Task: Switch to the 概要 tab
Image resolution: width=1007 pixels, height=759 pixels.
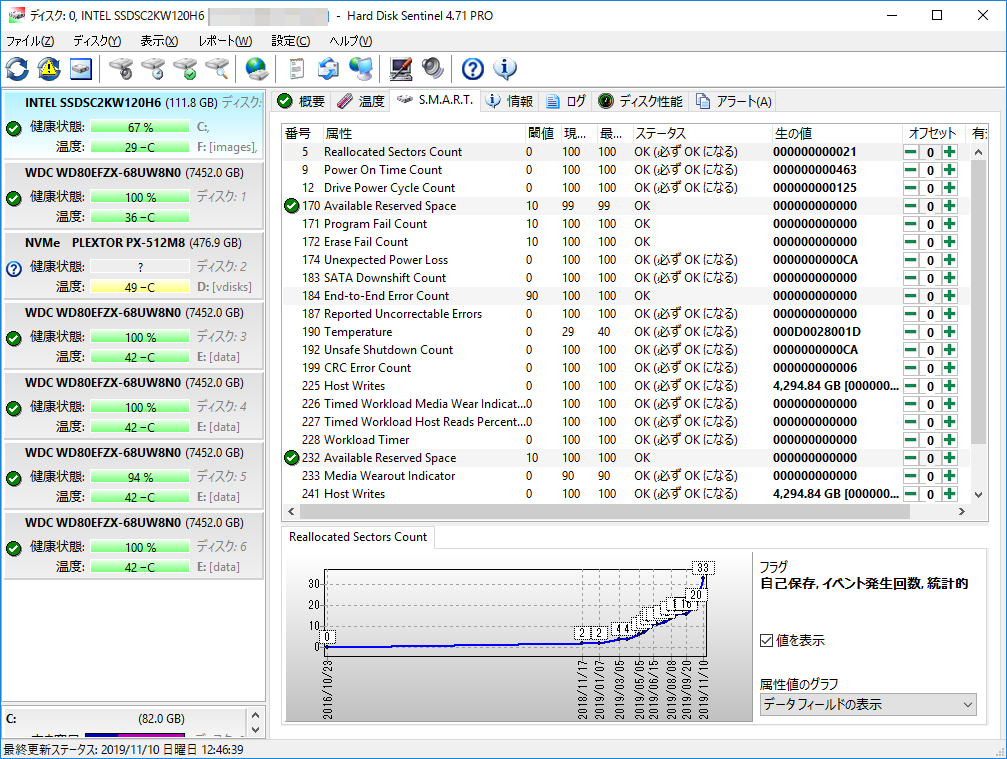Action: [301, 101]
